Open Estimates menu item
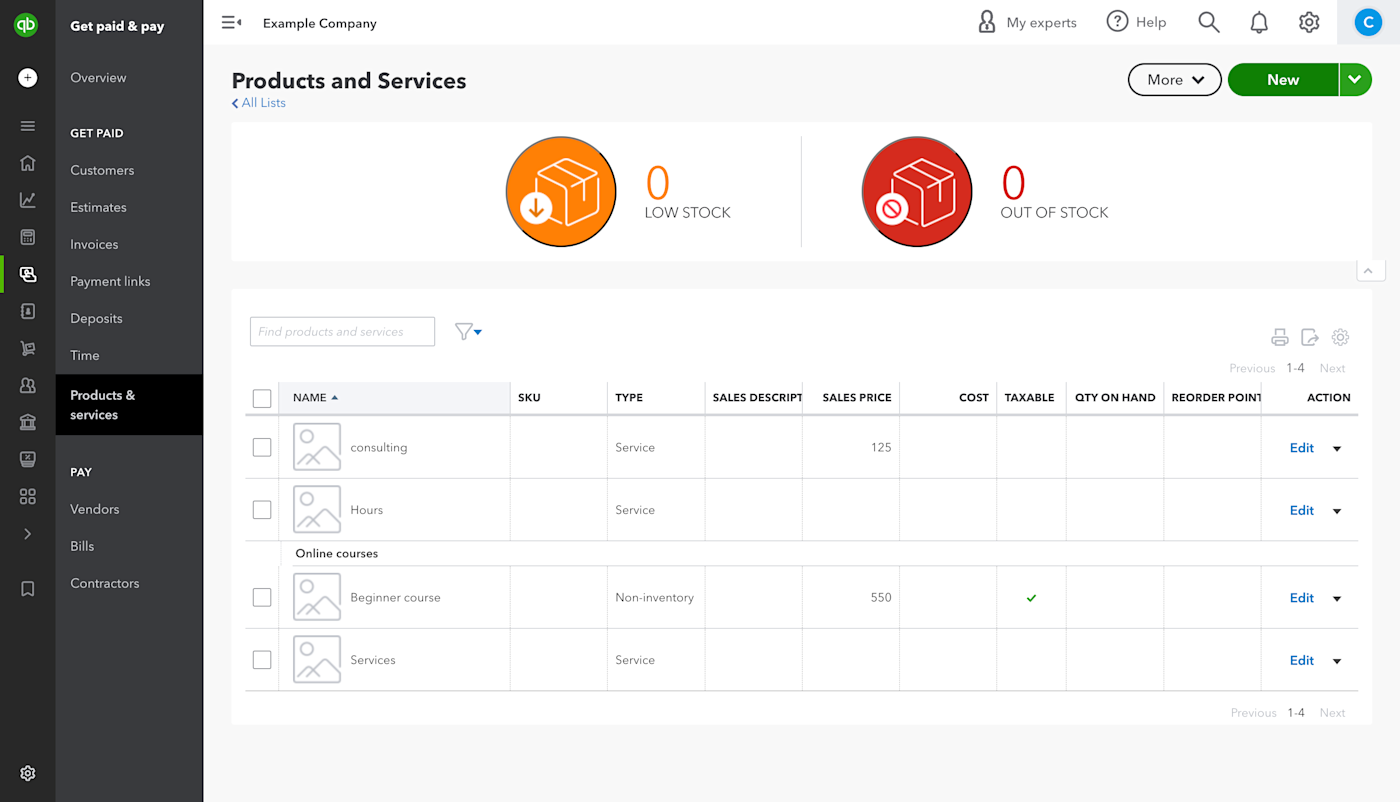The image size is (1400, 802). [98, 207]
